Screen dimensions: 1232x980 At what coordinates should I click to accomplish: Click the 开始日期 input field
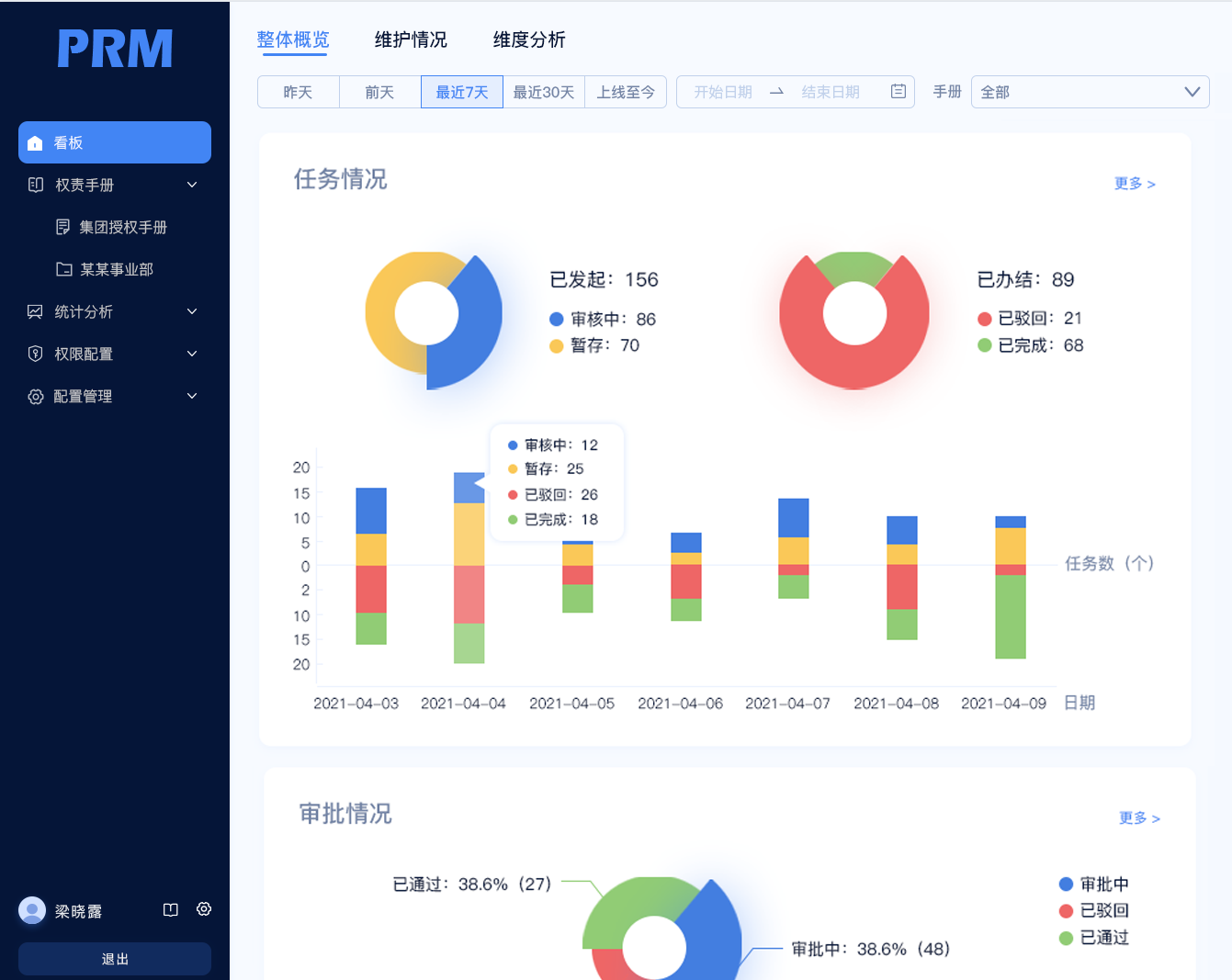[x=723, y=92]
